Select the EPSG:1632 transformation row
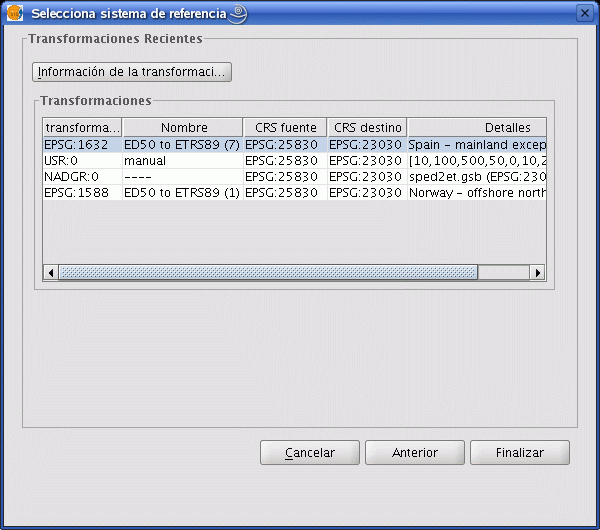This screenshot has width=600, height=530. pyautogui.click(x=294, y=145)
